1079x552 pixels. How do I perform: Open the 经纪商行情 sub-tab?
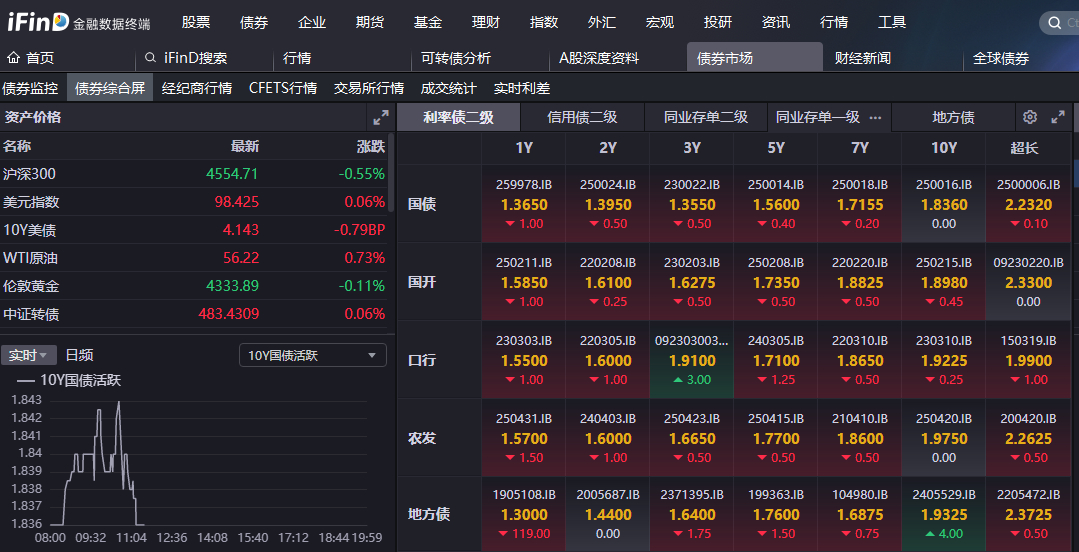pyautogui.click(x=197, y=88)
